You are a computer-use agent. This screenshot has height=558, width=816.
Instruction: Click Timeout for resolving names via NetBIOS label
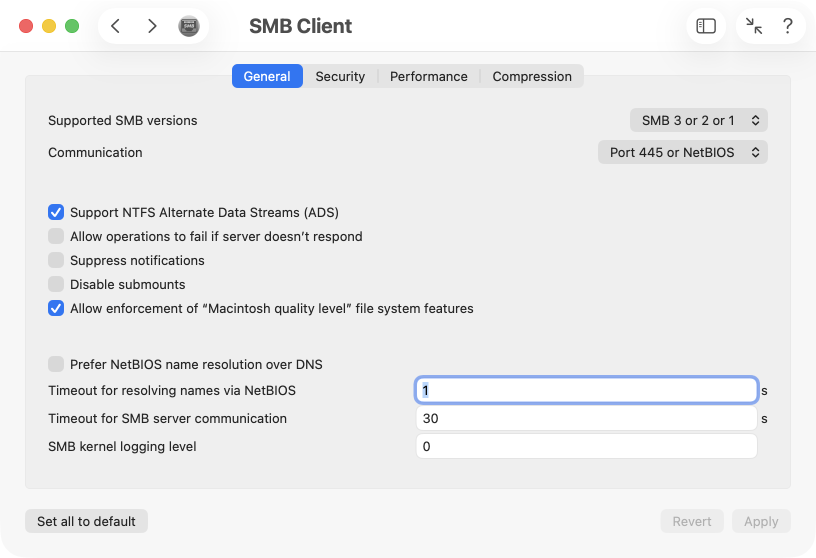pyautogui.click(x=172, y=390)
